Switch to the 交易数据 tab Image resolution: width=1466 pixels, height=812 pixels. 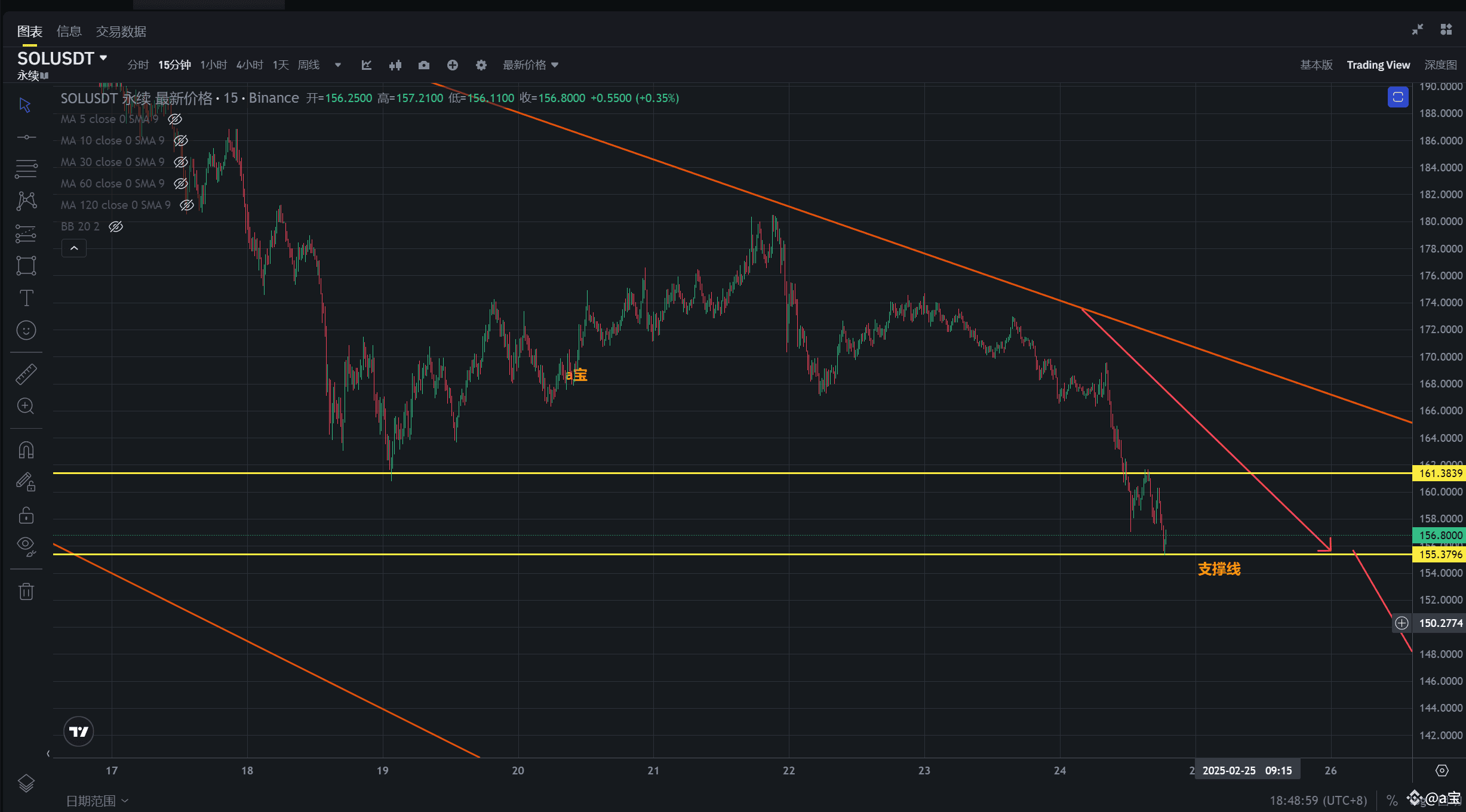(121, 32)
